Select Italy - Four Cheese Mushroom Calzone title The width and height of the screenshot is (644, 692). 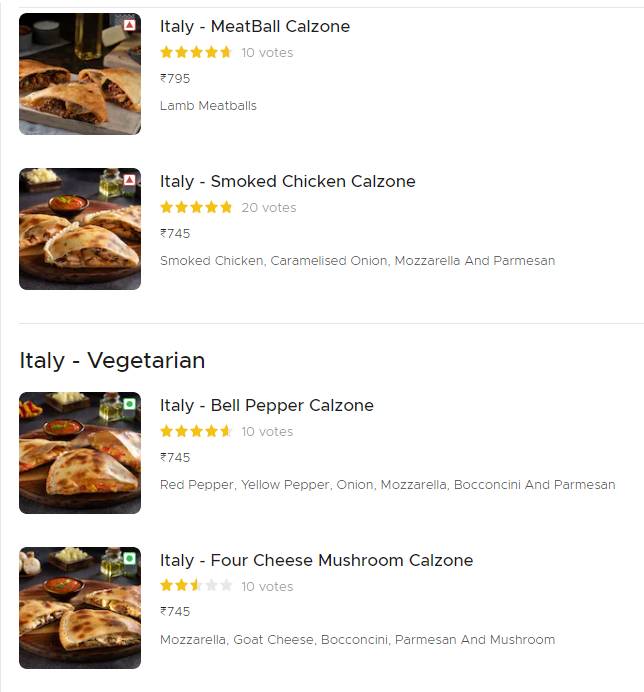point(316,560)
